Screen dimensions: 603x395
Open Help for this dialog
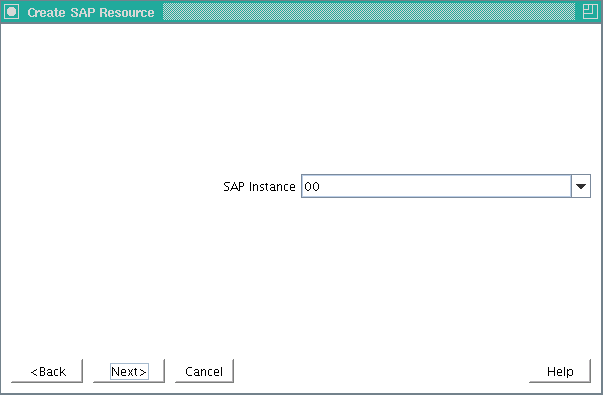click(x=560, y=372)
